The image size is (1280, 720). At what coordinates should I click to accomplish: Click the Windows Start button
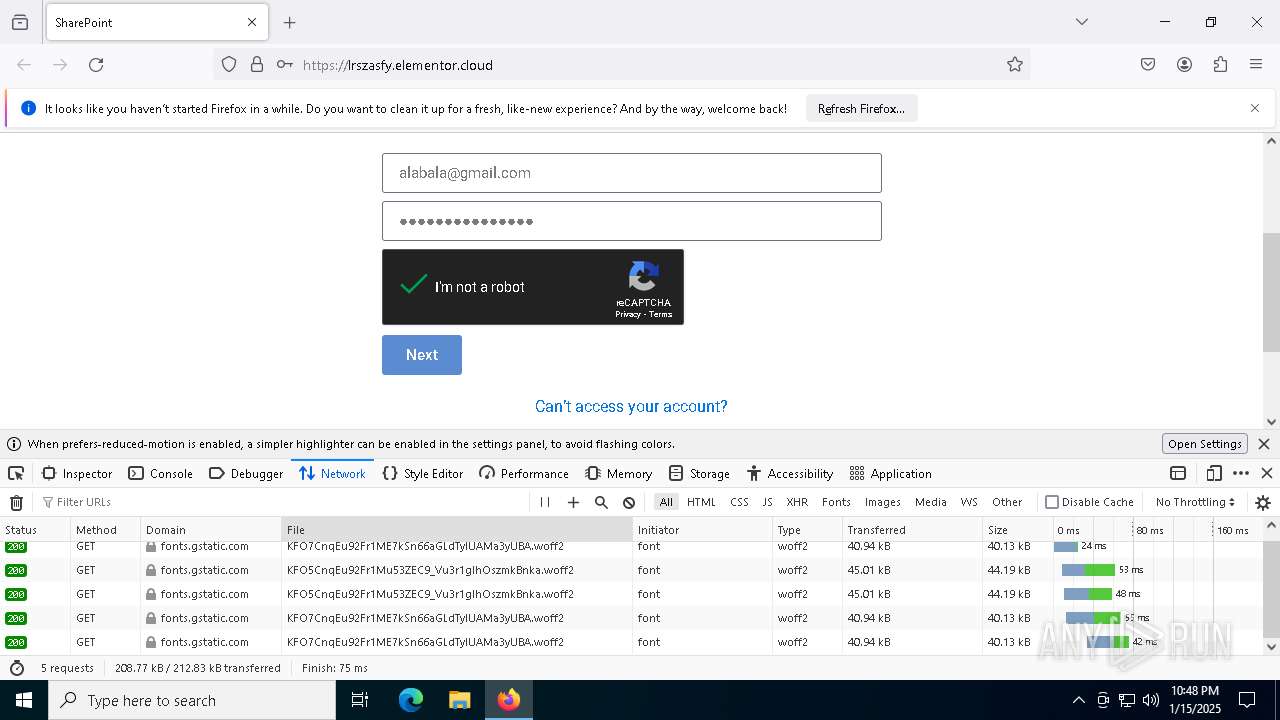point(24,700)
